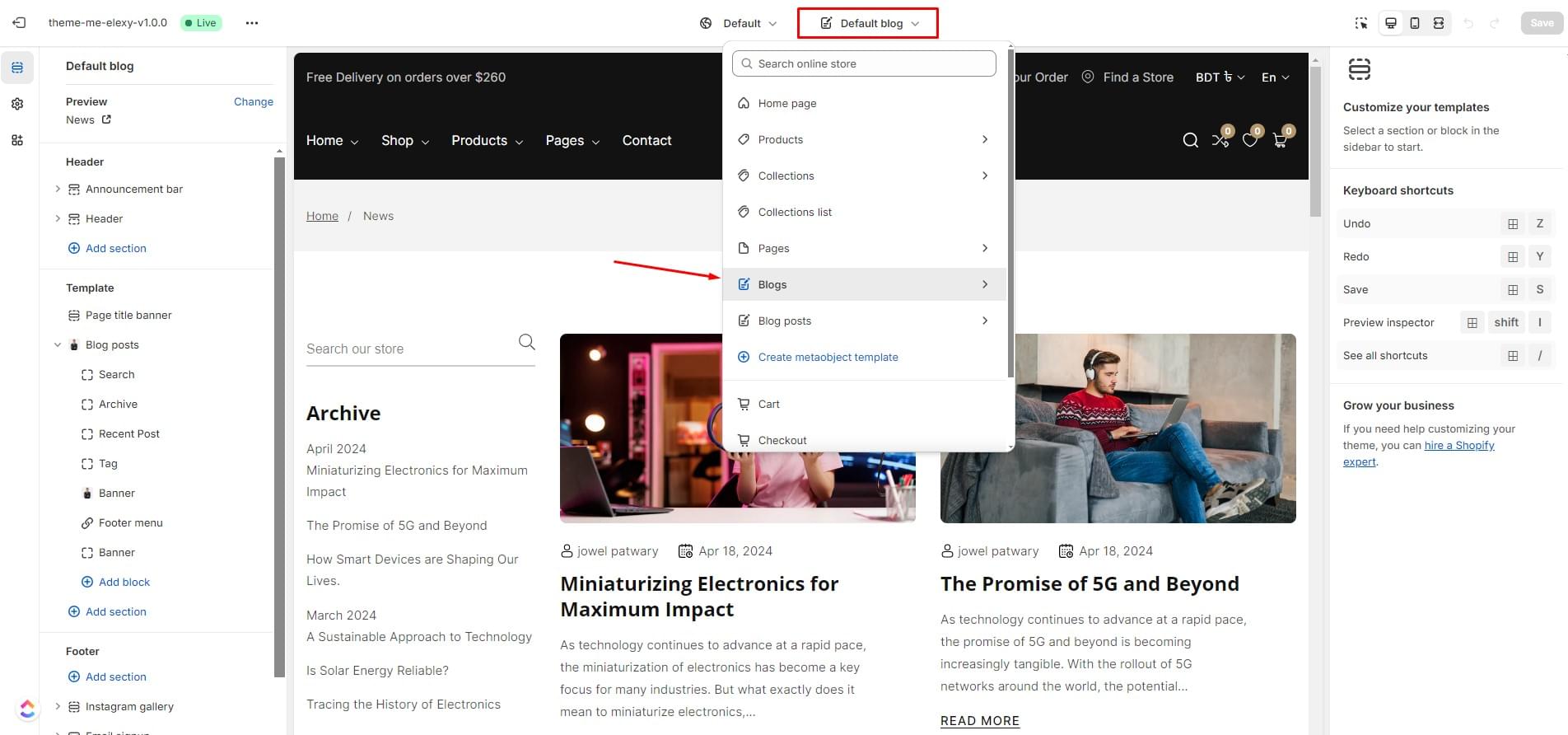Open the BDT currency dropdown
The height and width of the screenshot is (735, 1568).
point(1220,77)
